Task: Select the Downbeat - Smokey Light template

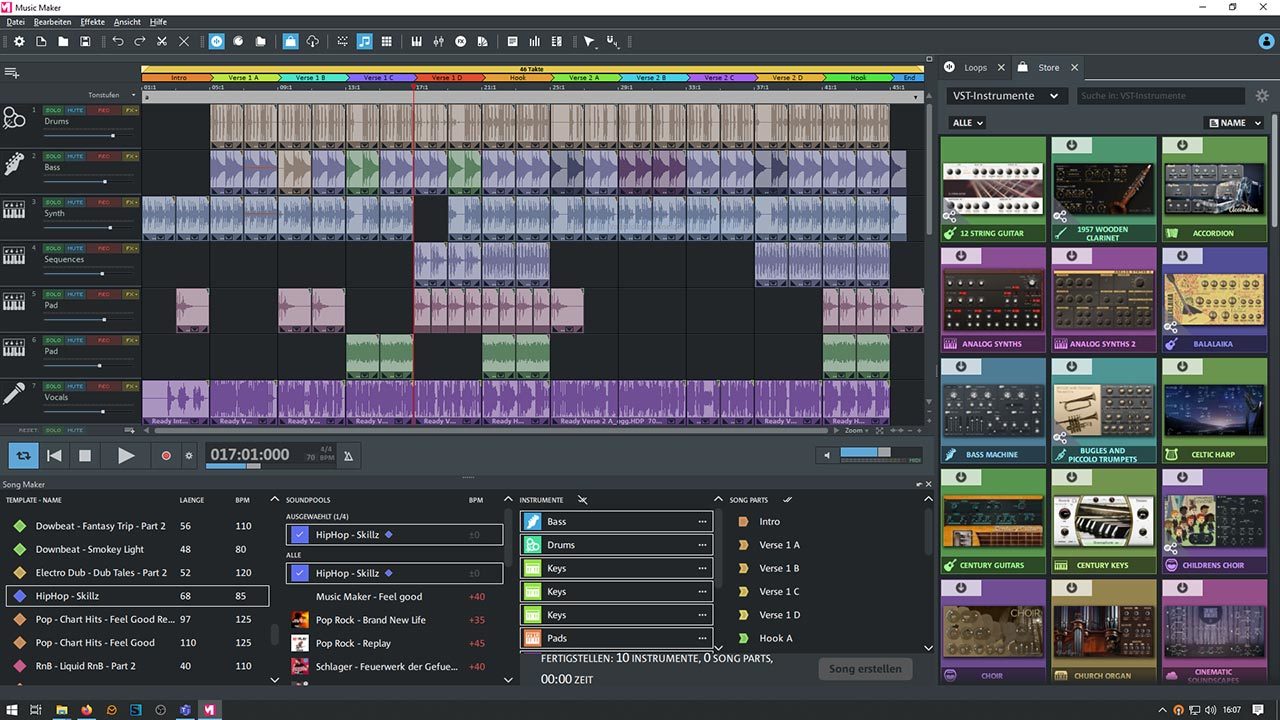Action: 90,549
